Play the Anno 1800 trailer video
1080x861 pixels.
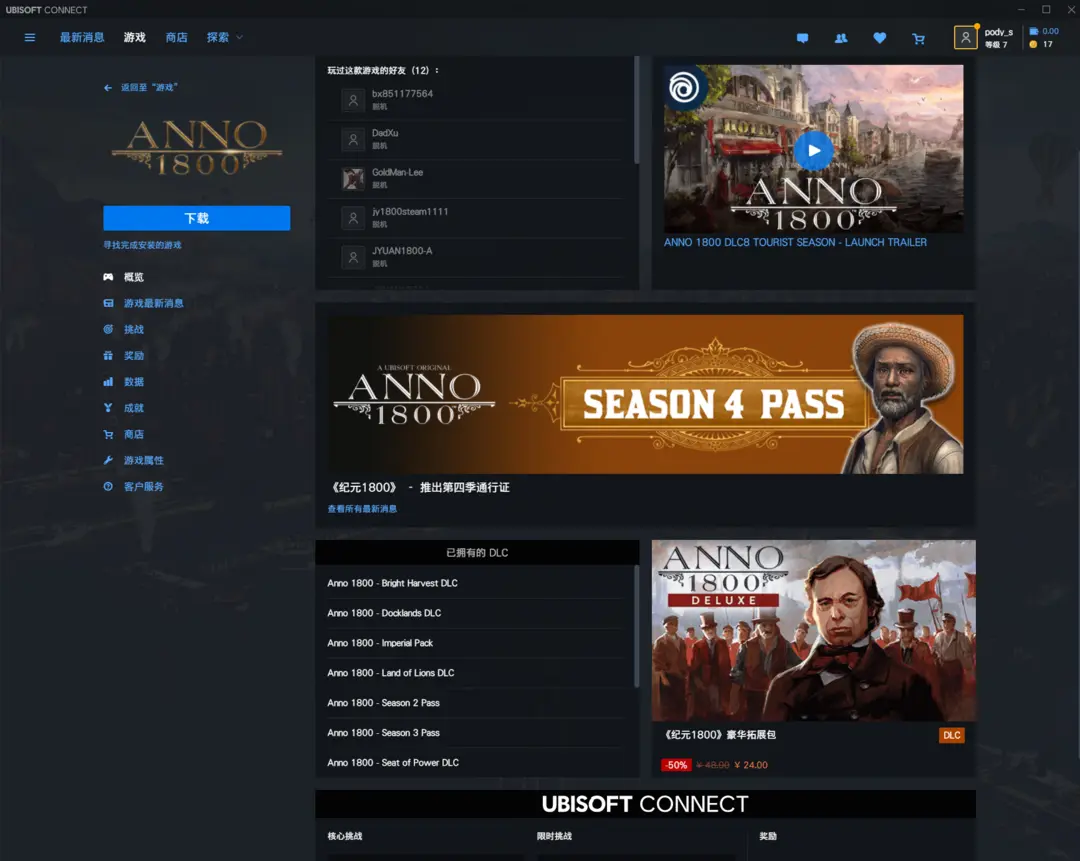[x=813, y=150]
